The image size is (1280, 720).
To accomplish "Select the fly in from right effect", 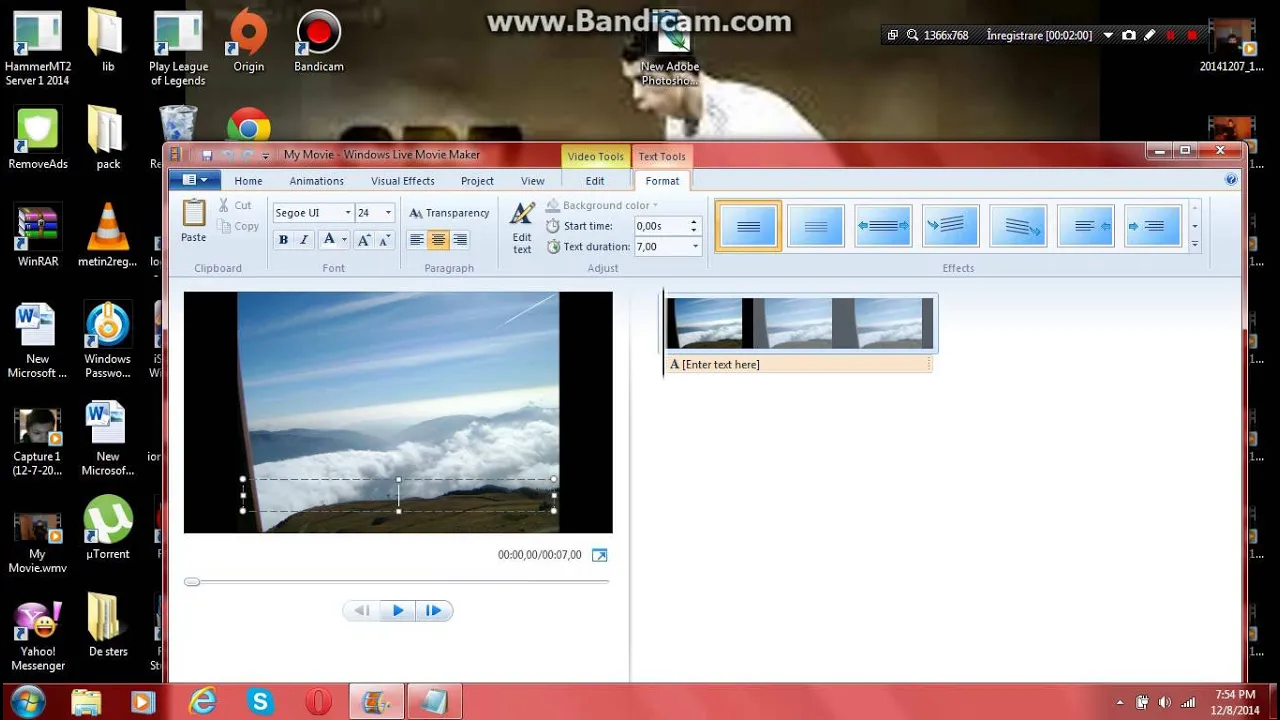I will pyautogui.click(x=1086, y=226).
